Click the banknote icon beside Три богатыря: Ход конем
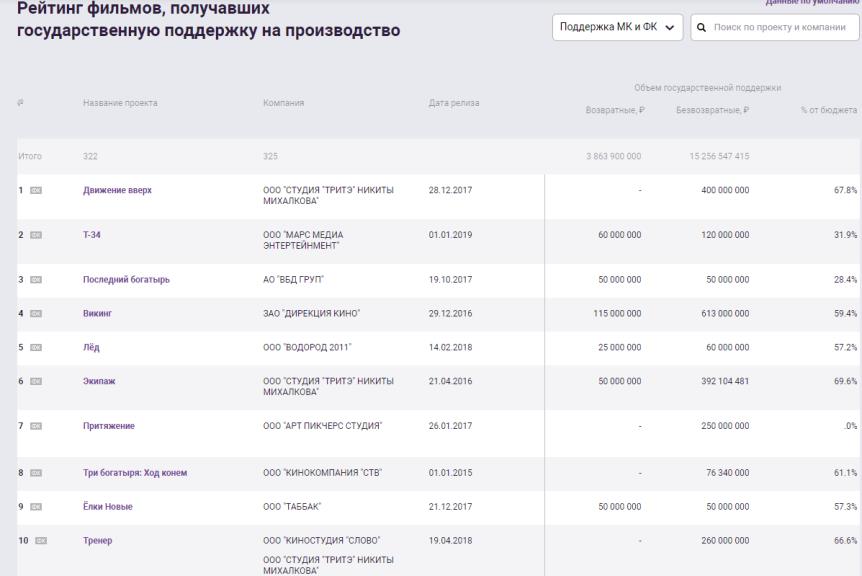Image resolution: width=862 pixels, height=576 pixels. pyautogui.click(x=36, y=473)
